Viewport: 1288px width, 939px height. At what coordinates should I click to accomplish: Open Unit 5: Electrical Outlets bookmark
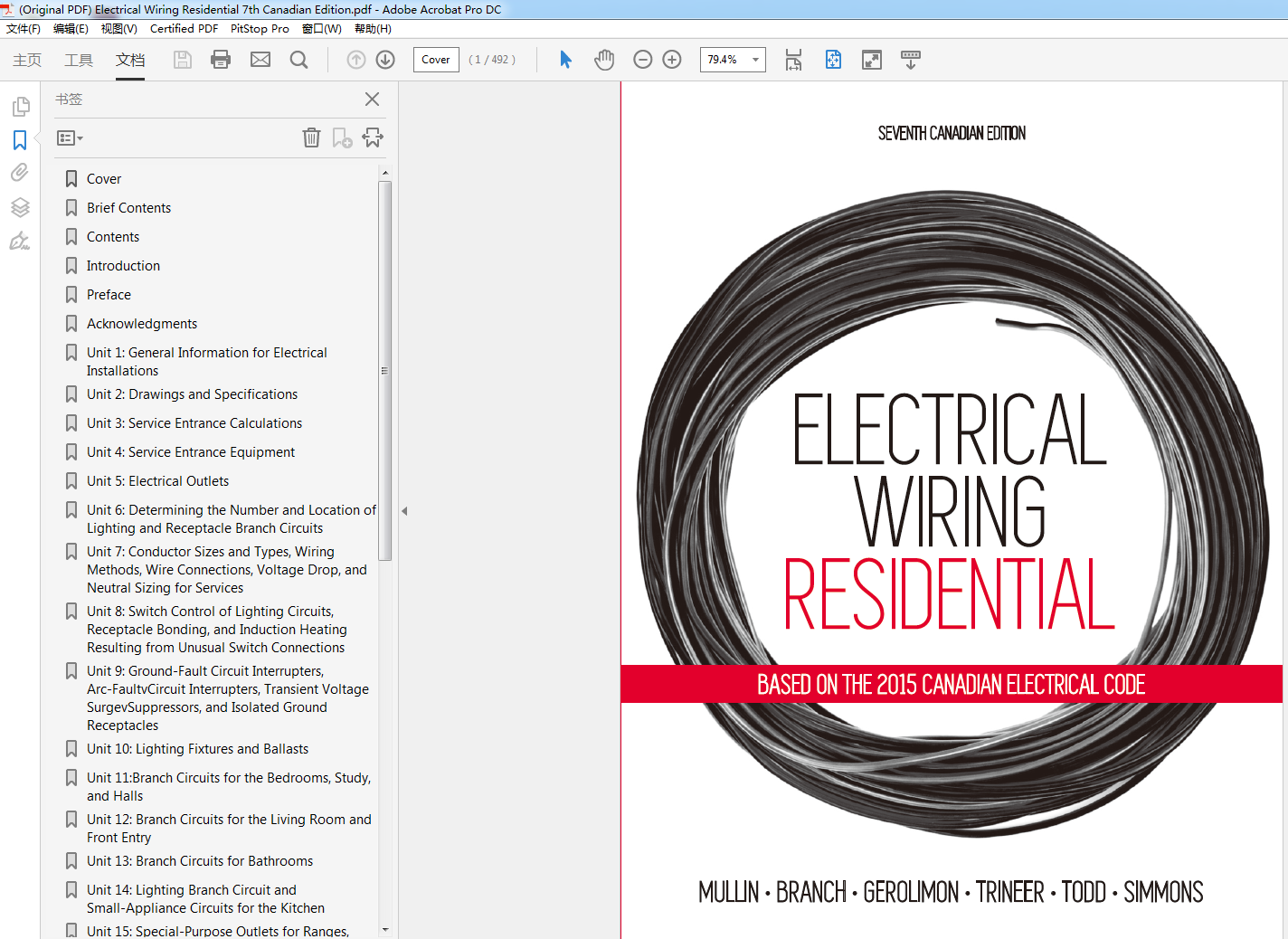click(157, 481)
